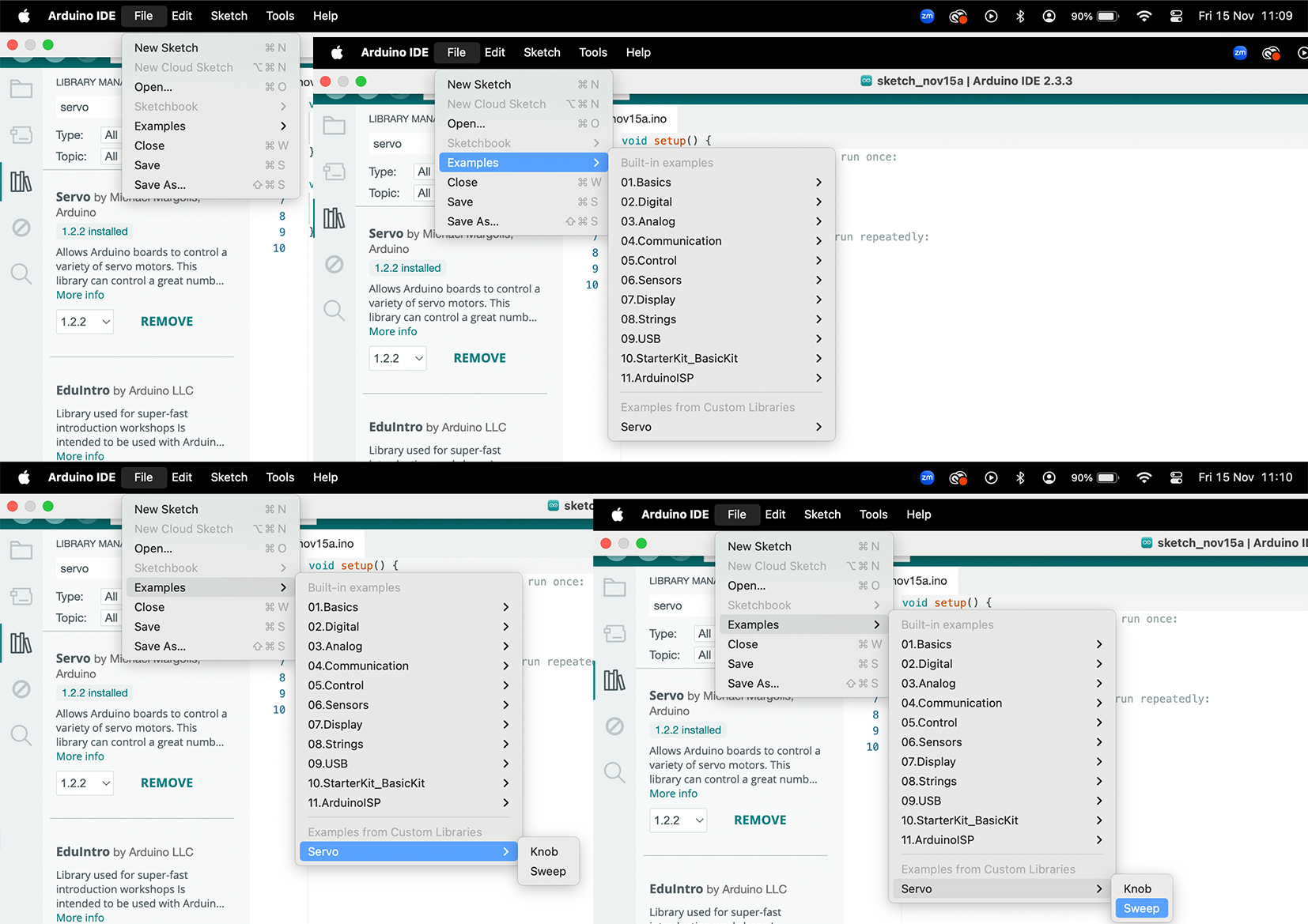Screen dimensions: 1308x924
Task: Select Library Manager books icon in top-left screenshot
Action: pyautogui.click(x=21, y=182)
